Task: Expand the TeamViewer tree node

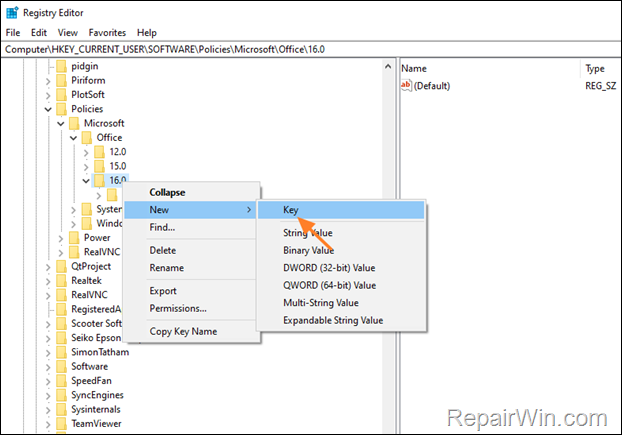Action: tap(48, 424)
